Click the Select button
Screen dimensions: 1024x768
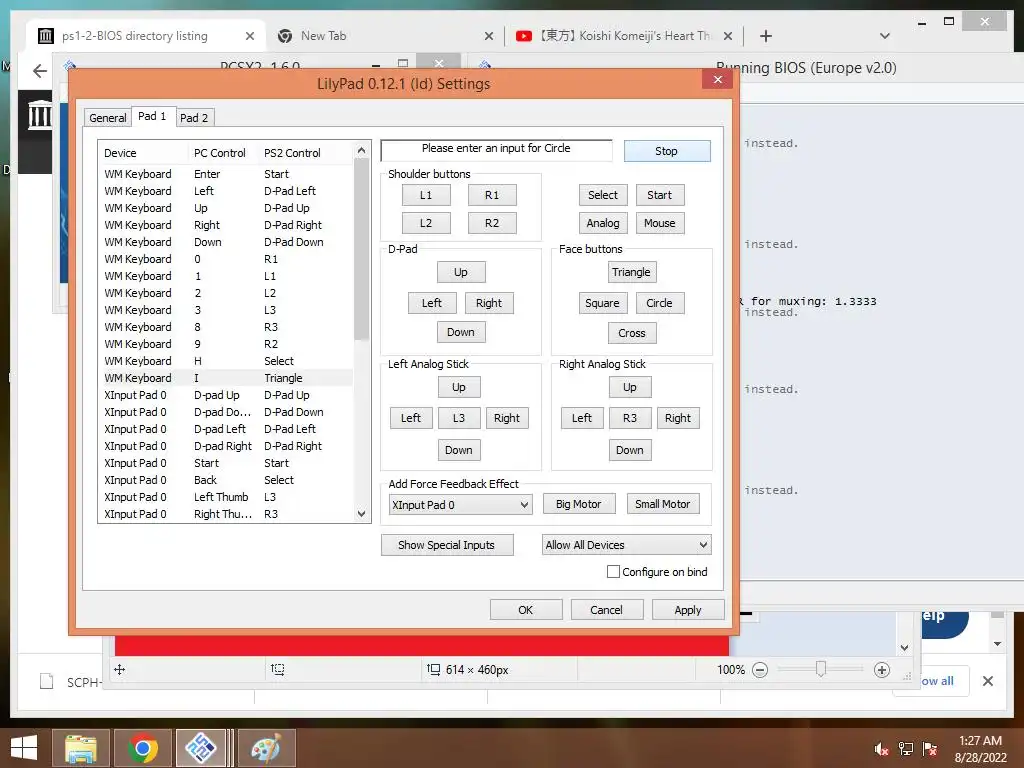602,195
